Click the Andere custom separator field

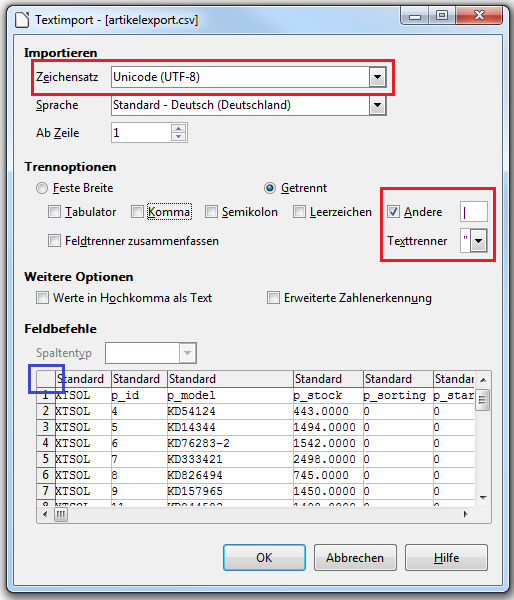[474, 212]
